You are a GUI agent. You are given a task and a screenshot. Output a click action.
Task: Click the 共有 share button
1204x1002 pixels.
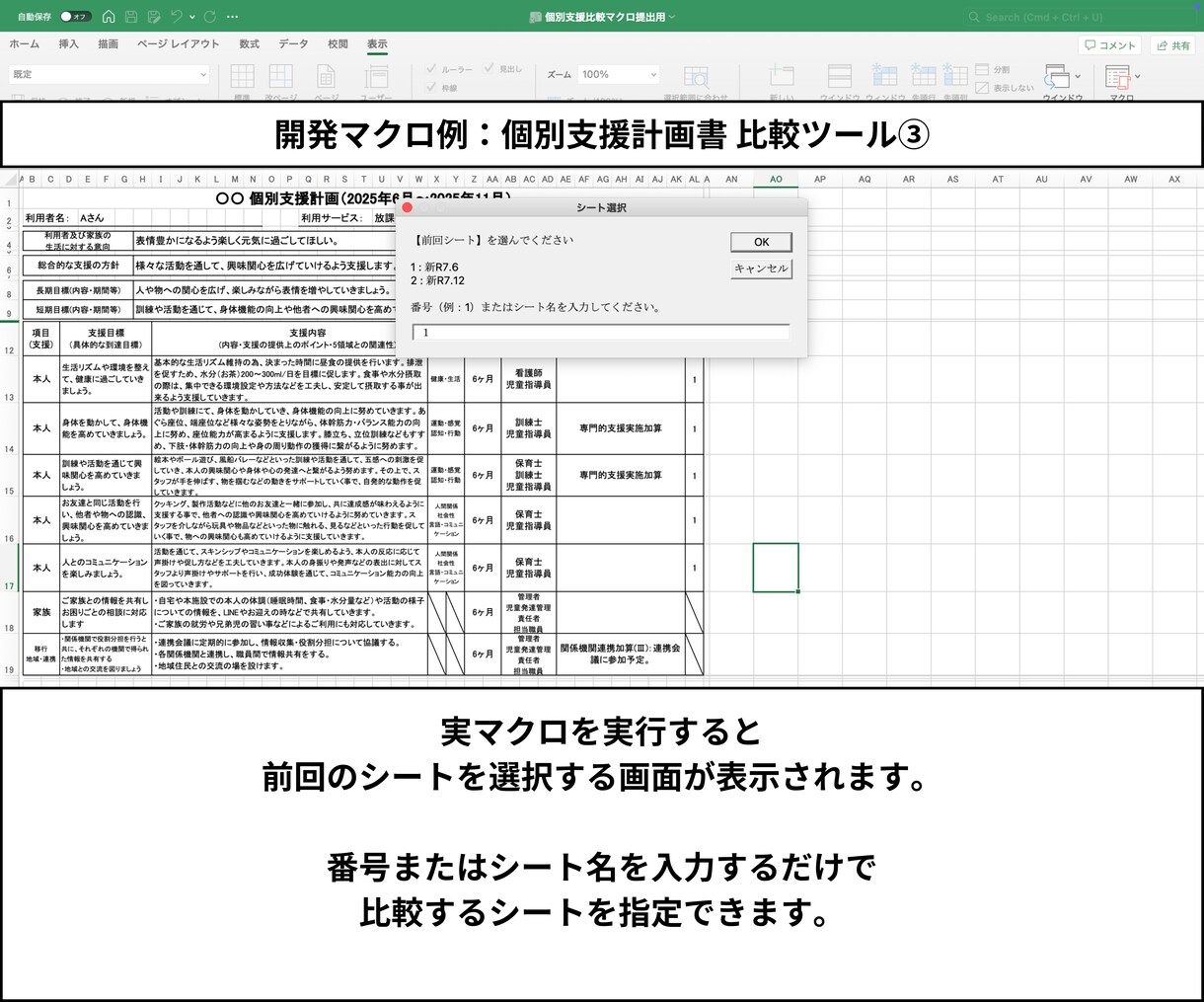click(1173, 45)
